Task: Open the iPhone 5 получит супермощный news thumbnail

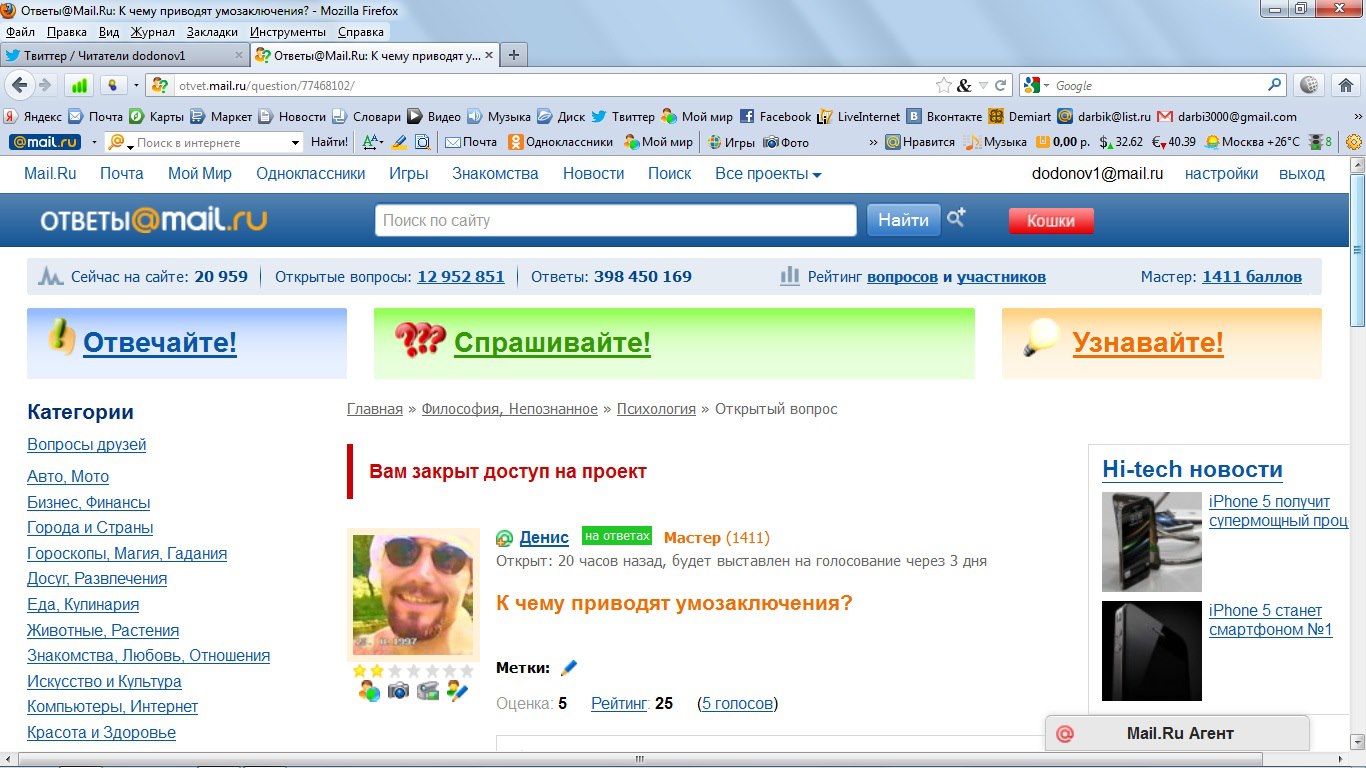Action: pos(1152,542)
